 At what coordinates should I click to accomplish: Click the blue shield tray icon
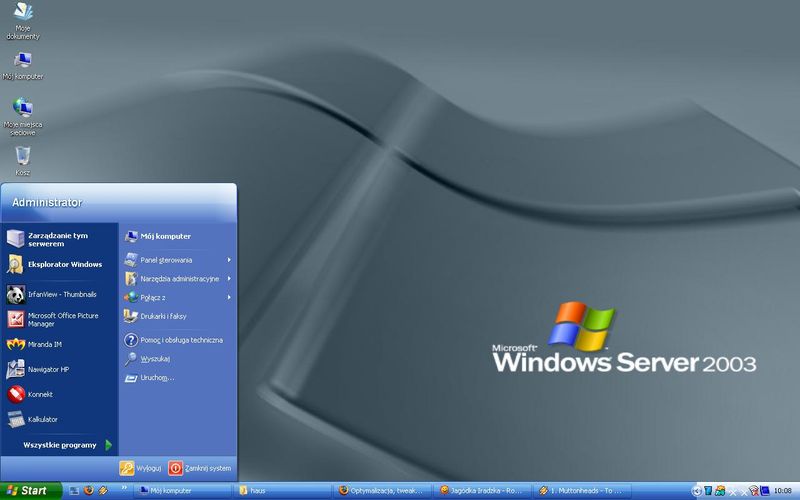(x=708, y=491)
